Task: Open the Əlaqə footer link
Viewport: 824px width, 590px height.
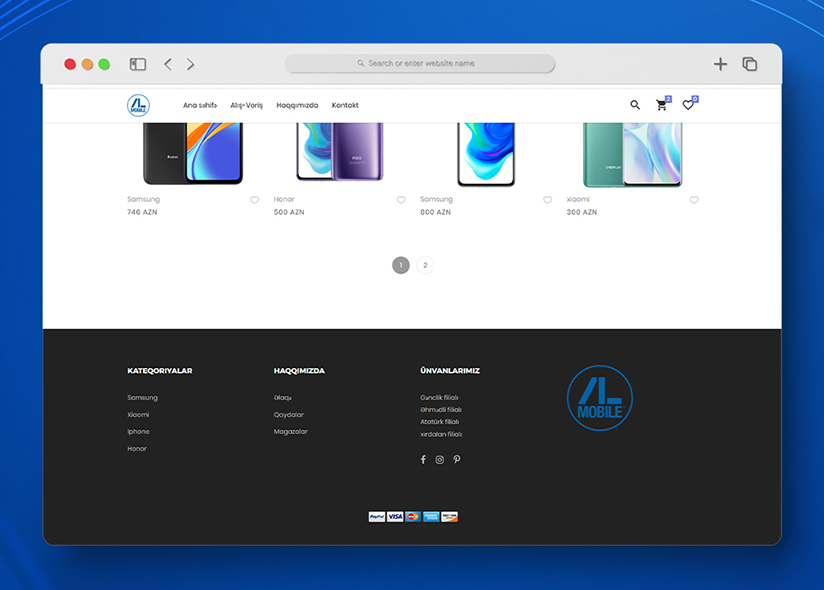Action: click(x=283, y=398)
